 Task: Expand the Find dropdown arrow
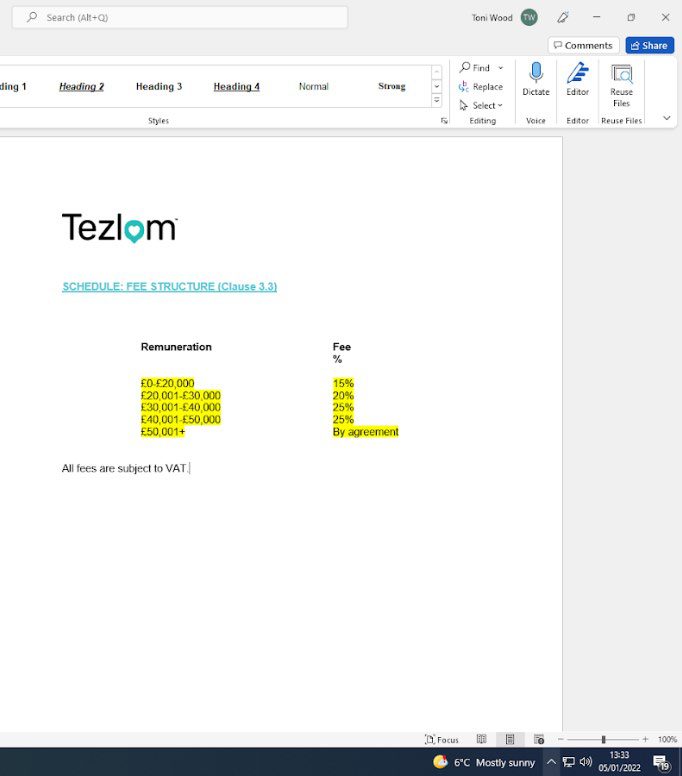tap(501, 68)
